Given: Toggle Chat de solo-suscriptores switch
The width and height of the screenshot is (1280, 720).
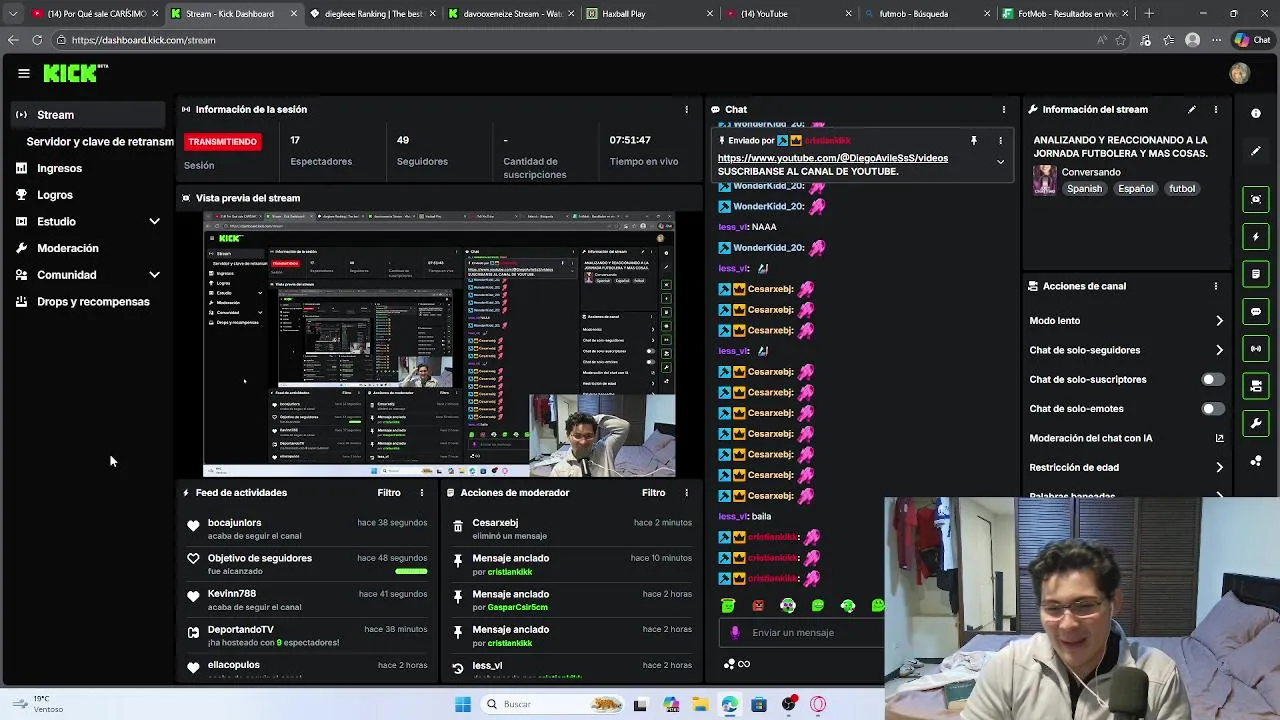Looking at the screenshot, I should (x=1212, y=380).
